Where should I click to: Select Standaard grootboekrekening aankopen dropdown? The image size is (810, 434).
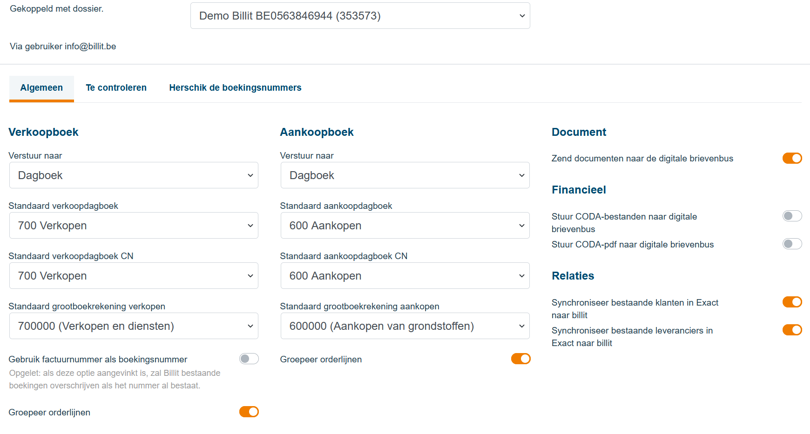coord(405,326)
